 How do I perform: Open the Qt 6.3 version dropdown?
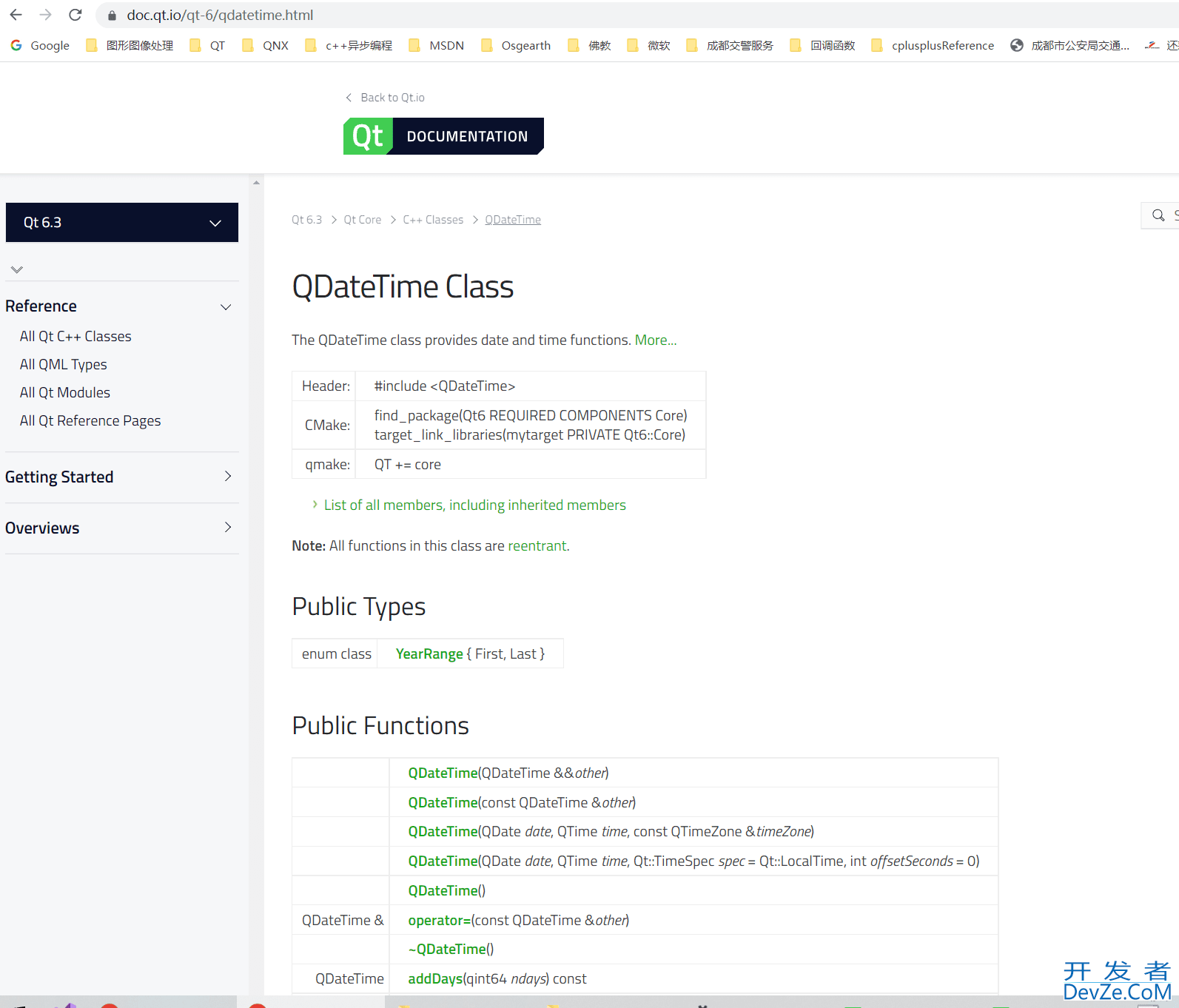[122, 222]
